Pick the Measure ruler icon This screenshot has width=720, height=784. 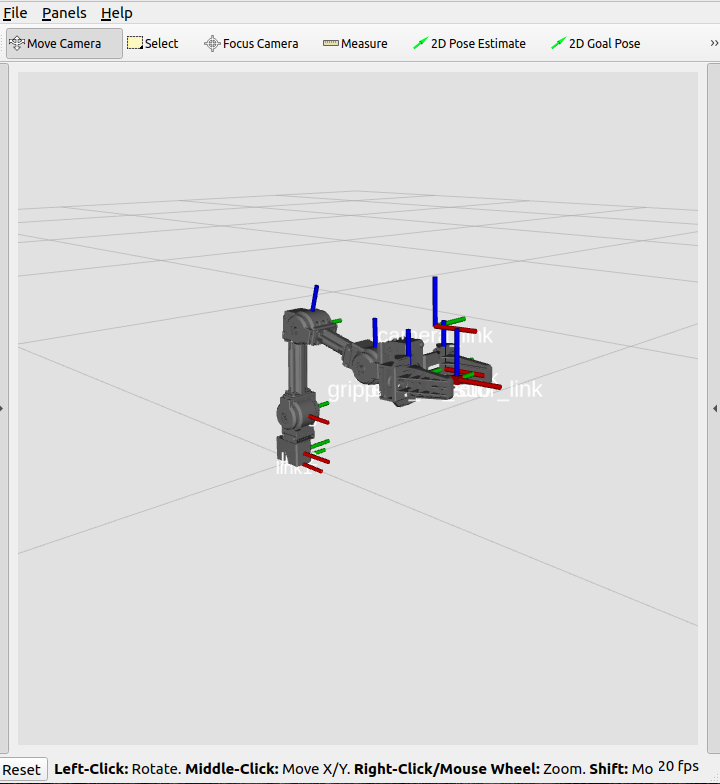pyautogui.click(x=330, y=44)
